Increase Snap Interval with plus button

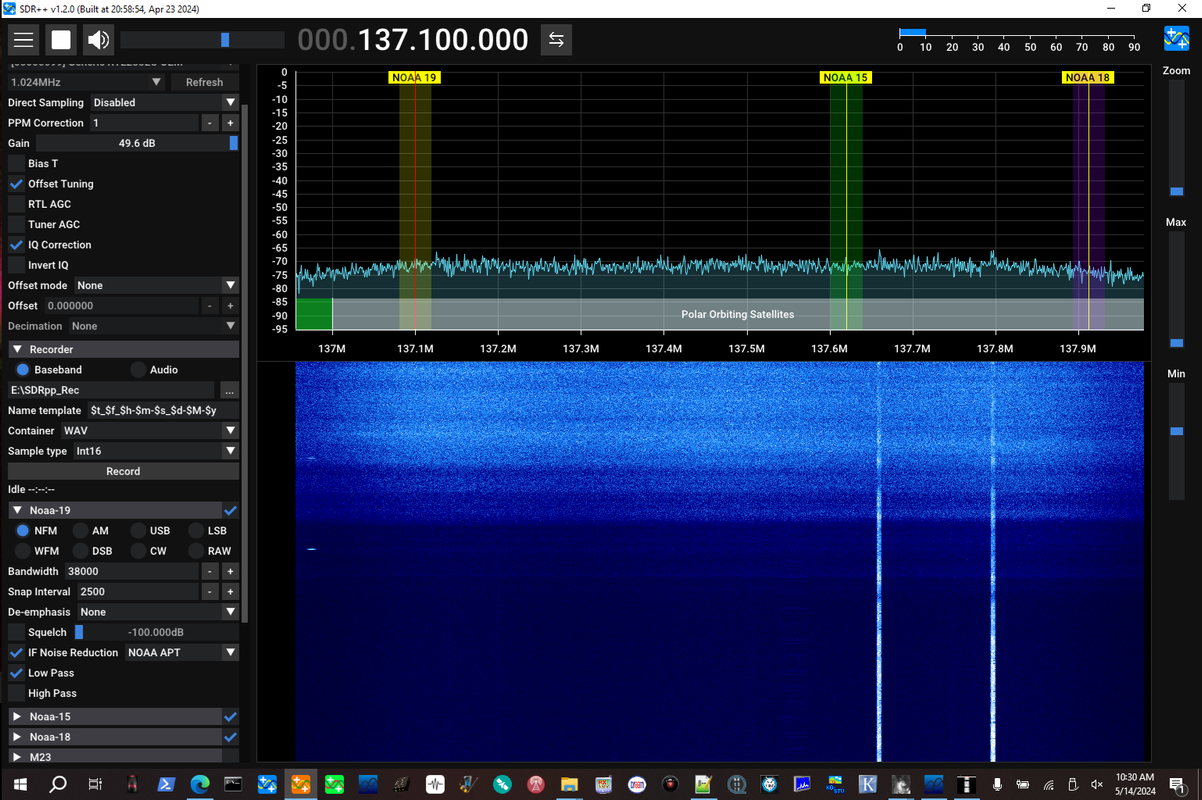230,592
